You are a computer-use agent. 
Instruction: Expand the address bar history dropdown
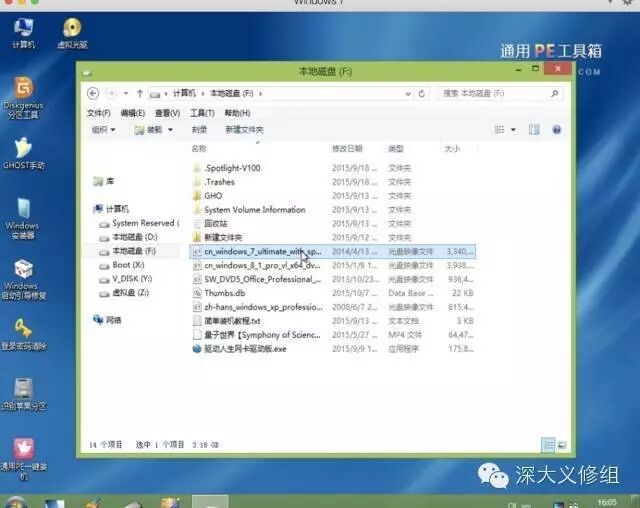(407, 94)
